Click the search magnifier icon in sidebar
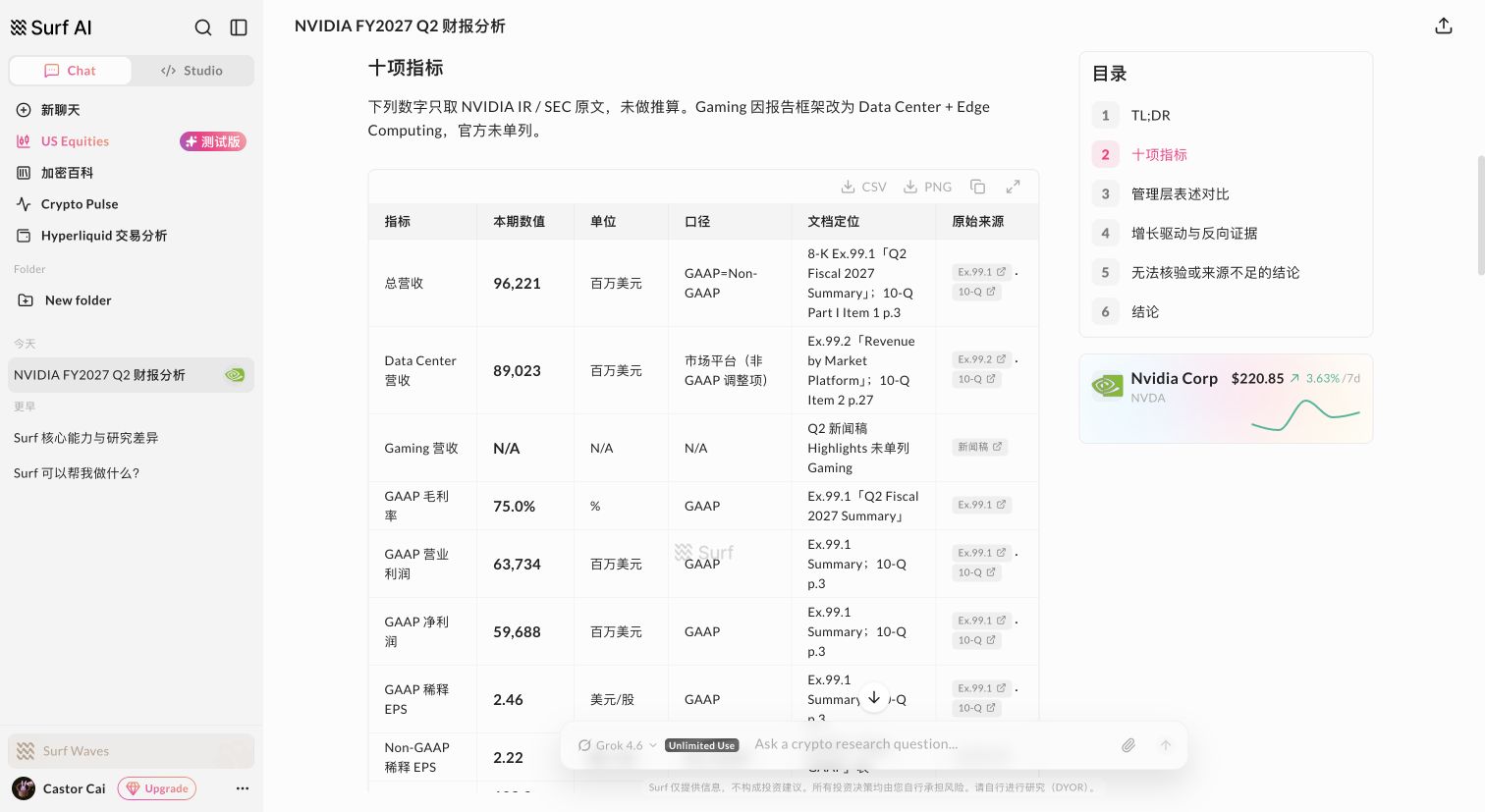The width and height of the screenshot is (1485, 812). tap(203, 27)
